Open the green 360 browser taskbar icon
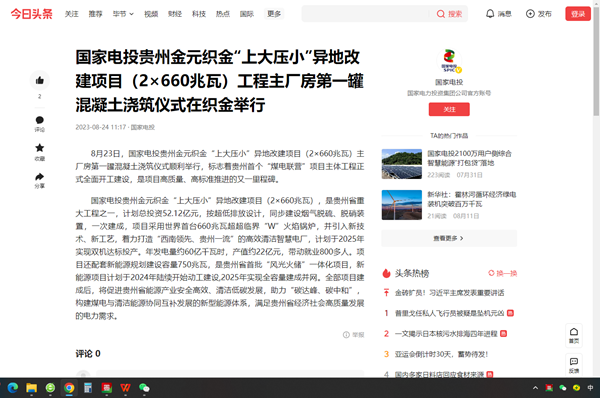This screenshot has width=600, height=398. (x=50, y=388)
